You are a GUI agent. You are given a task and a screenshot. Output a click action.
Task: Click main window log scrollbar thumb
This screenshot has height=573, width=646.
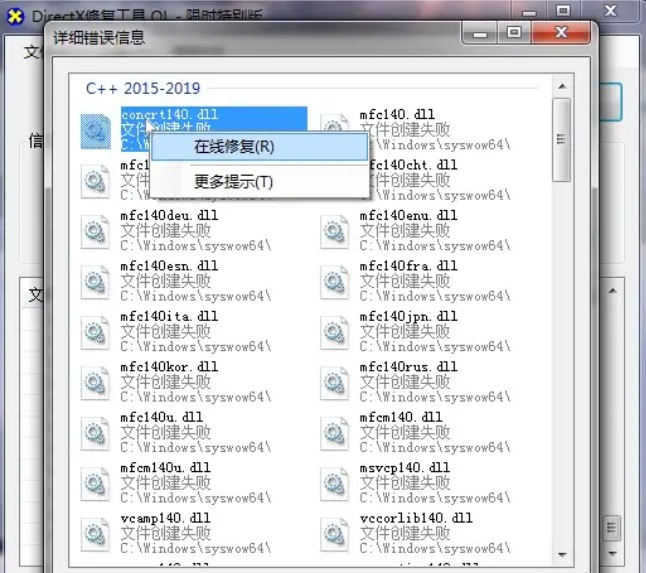click(x=612, y=528)
